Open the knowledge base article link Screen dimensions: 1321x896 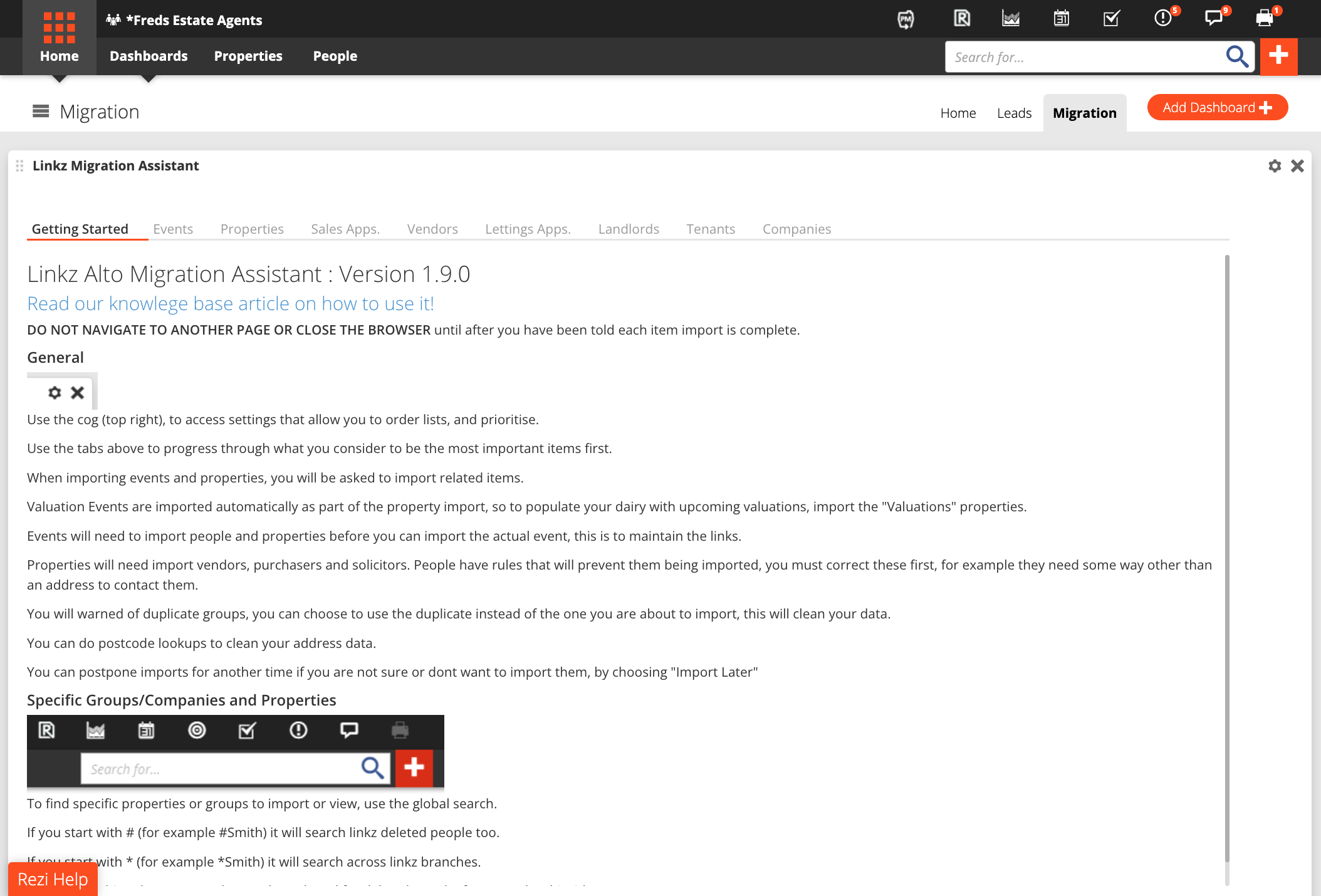[x=231, y=303]
